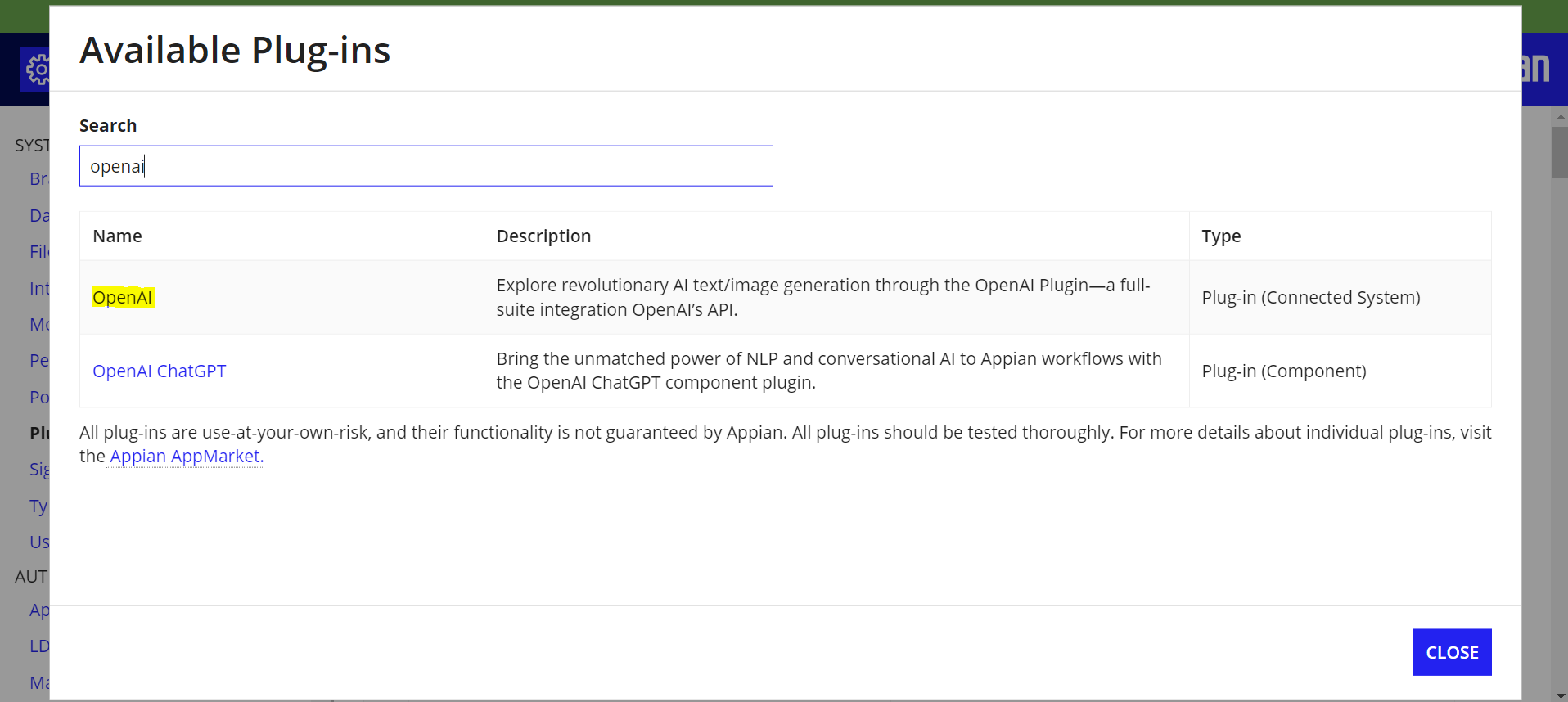Click the Description column header
Image resolution: width=1568 pixels, height=702 pixels.
(x=543, y=236)
